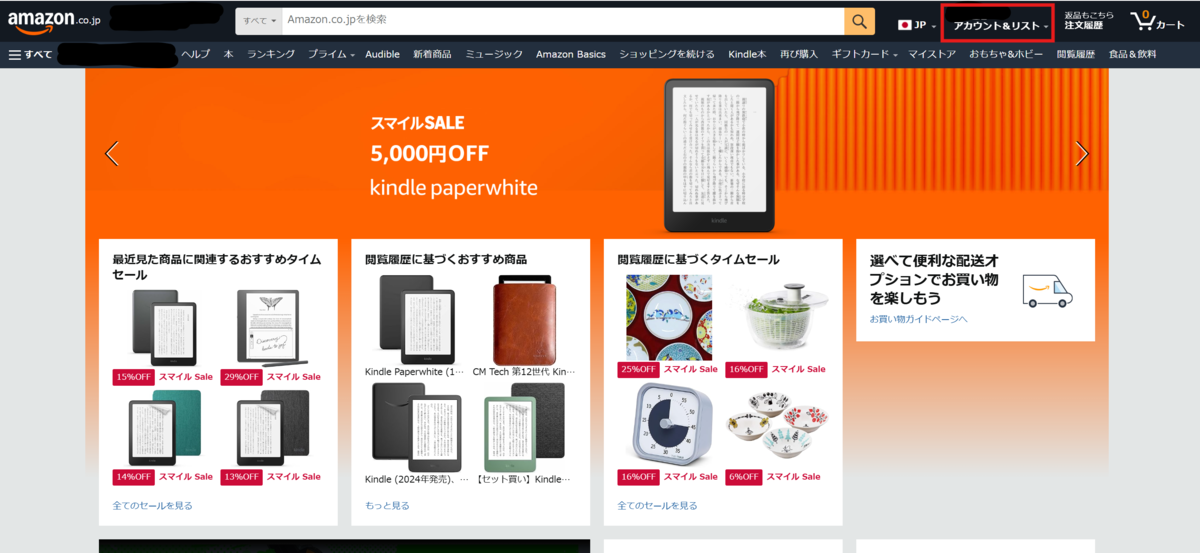Show the previous banner with left arrow
Viewport: 1200px width, 553px height.
point(112,153)
